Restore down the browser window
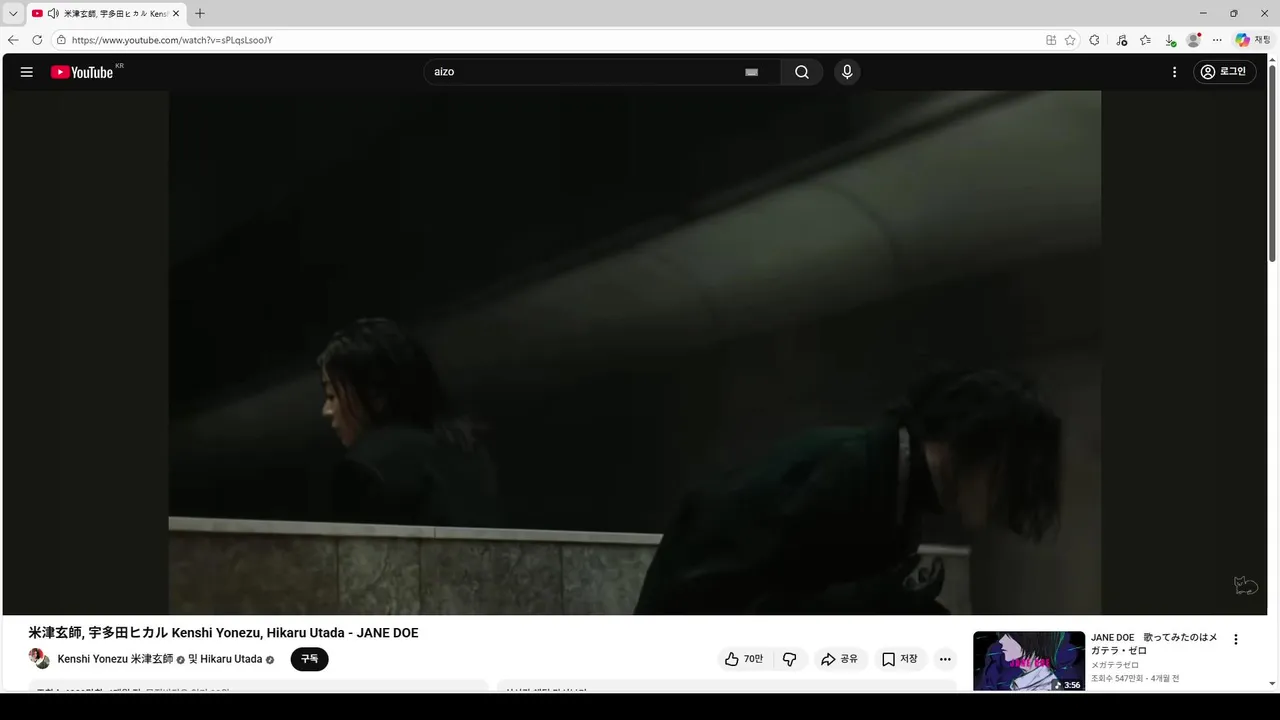Viewport: 1280px width, 720px height. 1233,13
